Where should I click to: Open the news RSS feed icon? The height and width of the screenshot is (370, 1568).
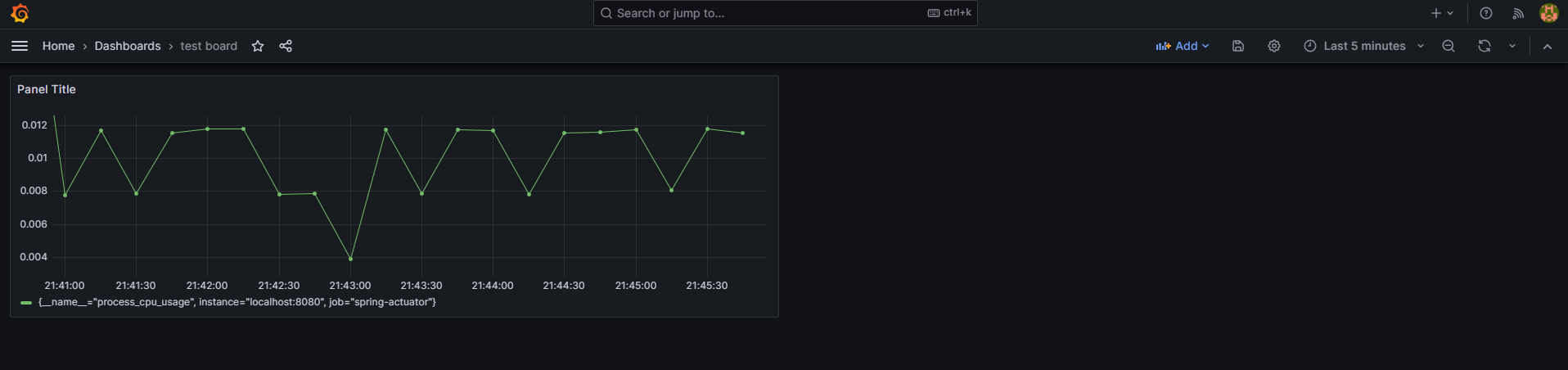point(1518,13)
